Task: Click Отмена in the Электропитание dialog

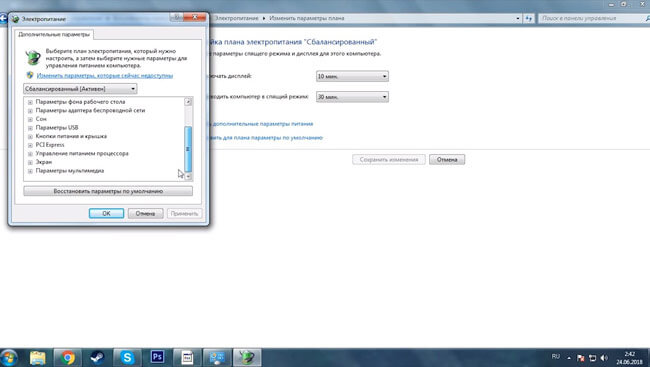Action: click(145, 213)
